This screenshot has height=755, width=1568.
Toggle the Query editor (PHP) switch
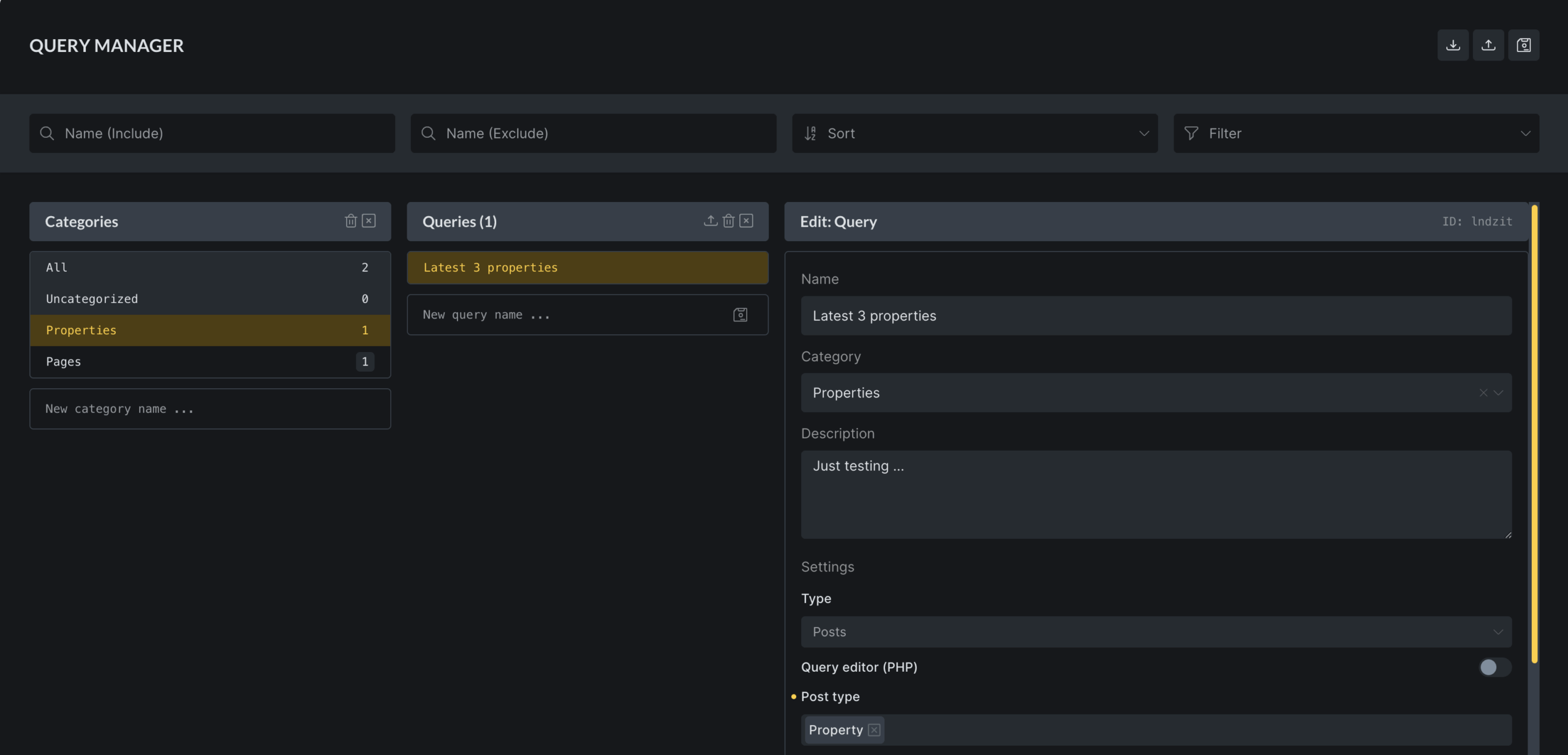[x=1494, y=667]
